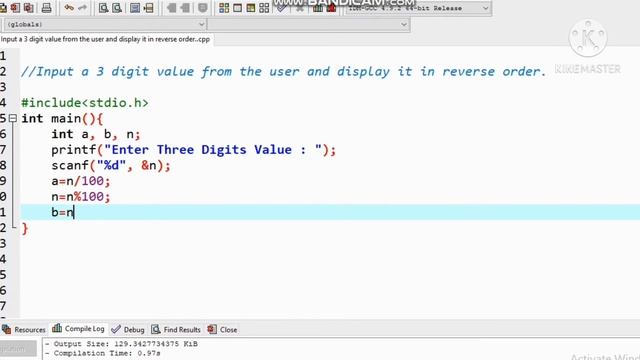The width and height of the screenshot is (640, 360).
Task: Open the compiler set dropdown (GCC 64-bit Release)
Action: coord(418,8)
